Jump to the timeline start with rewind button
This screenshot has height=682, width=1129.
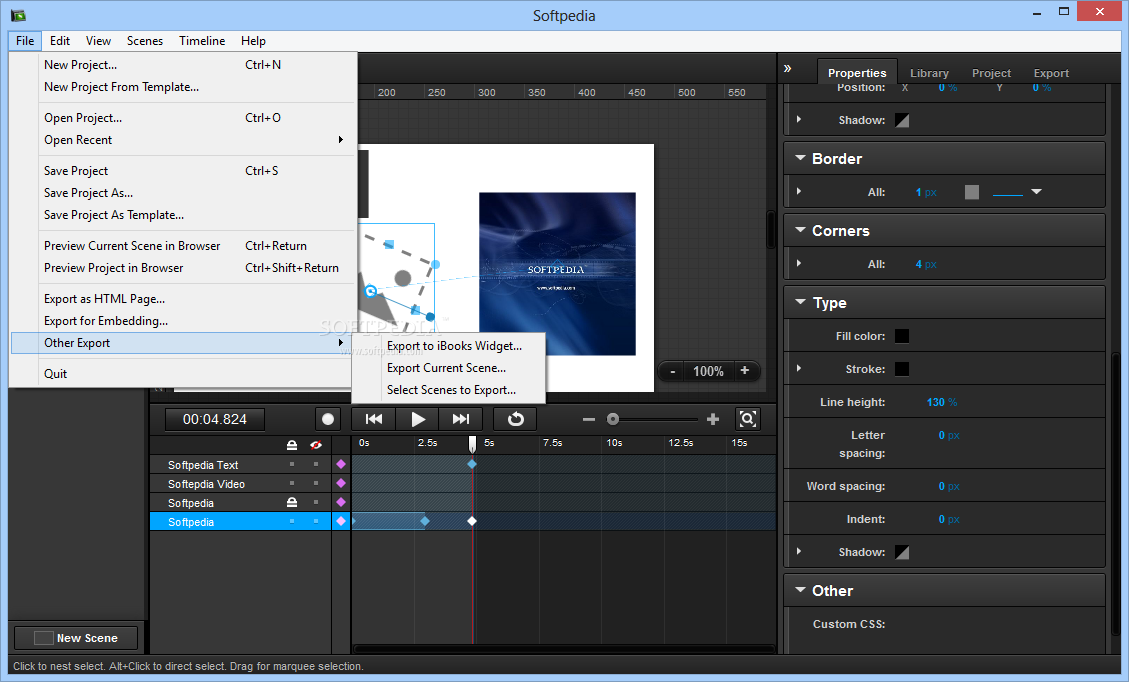[x=374, y=419]
